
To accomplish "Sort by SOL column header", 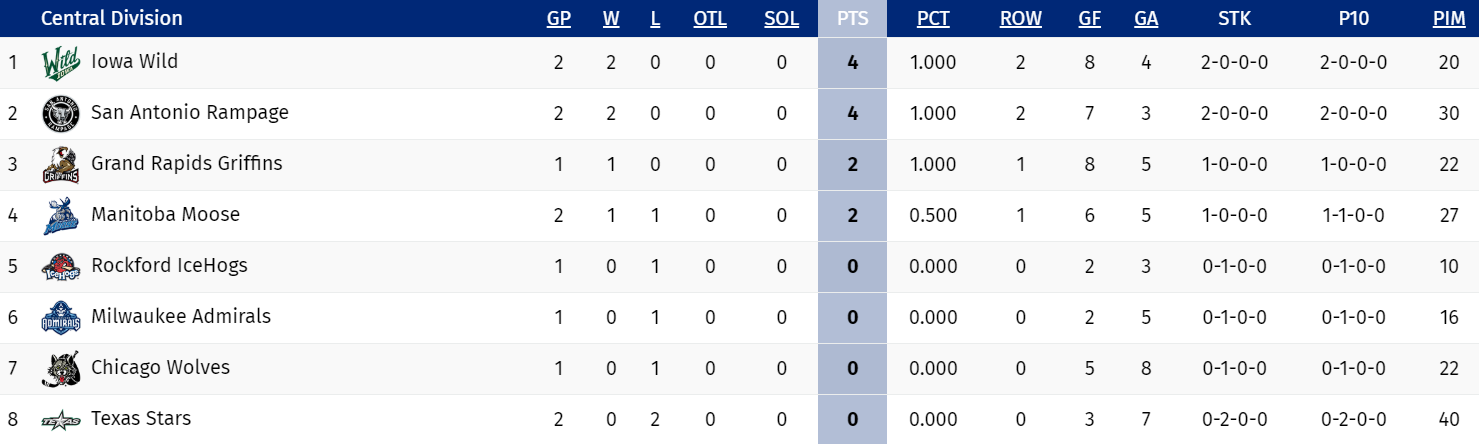I will click(781, 19).
